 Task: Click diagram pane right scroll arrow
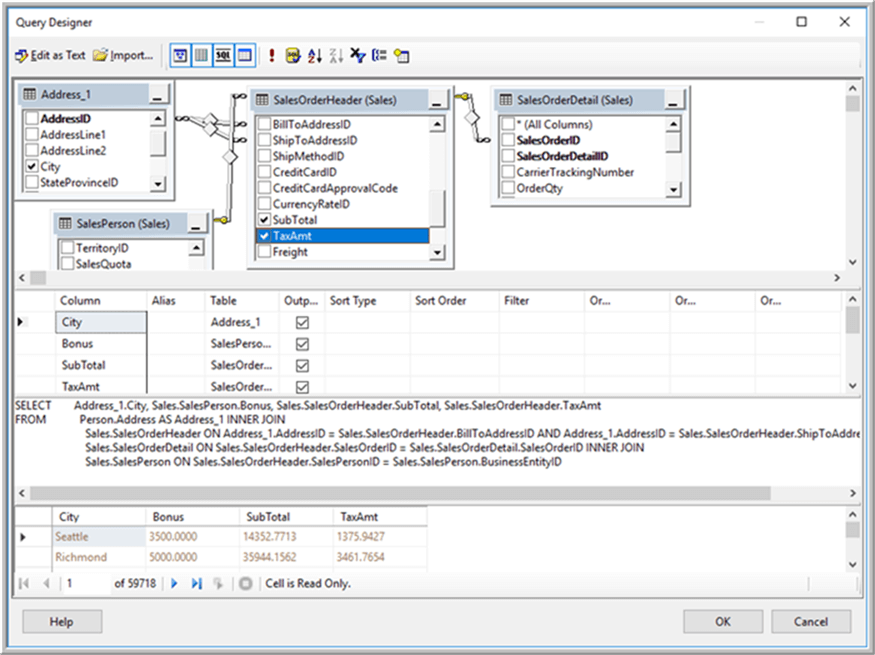pyautogui.click(x=836, y=278)
